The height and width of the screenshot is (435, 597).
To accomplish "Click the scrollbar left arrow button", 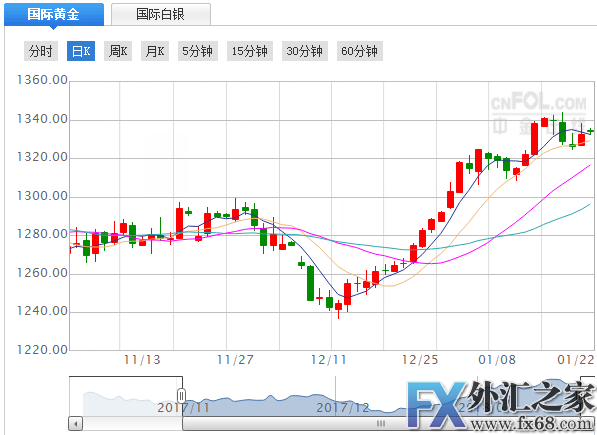I will (x=75, y=423).
